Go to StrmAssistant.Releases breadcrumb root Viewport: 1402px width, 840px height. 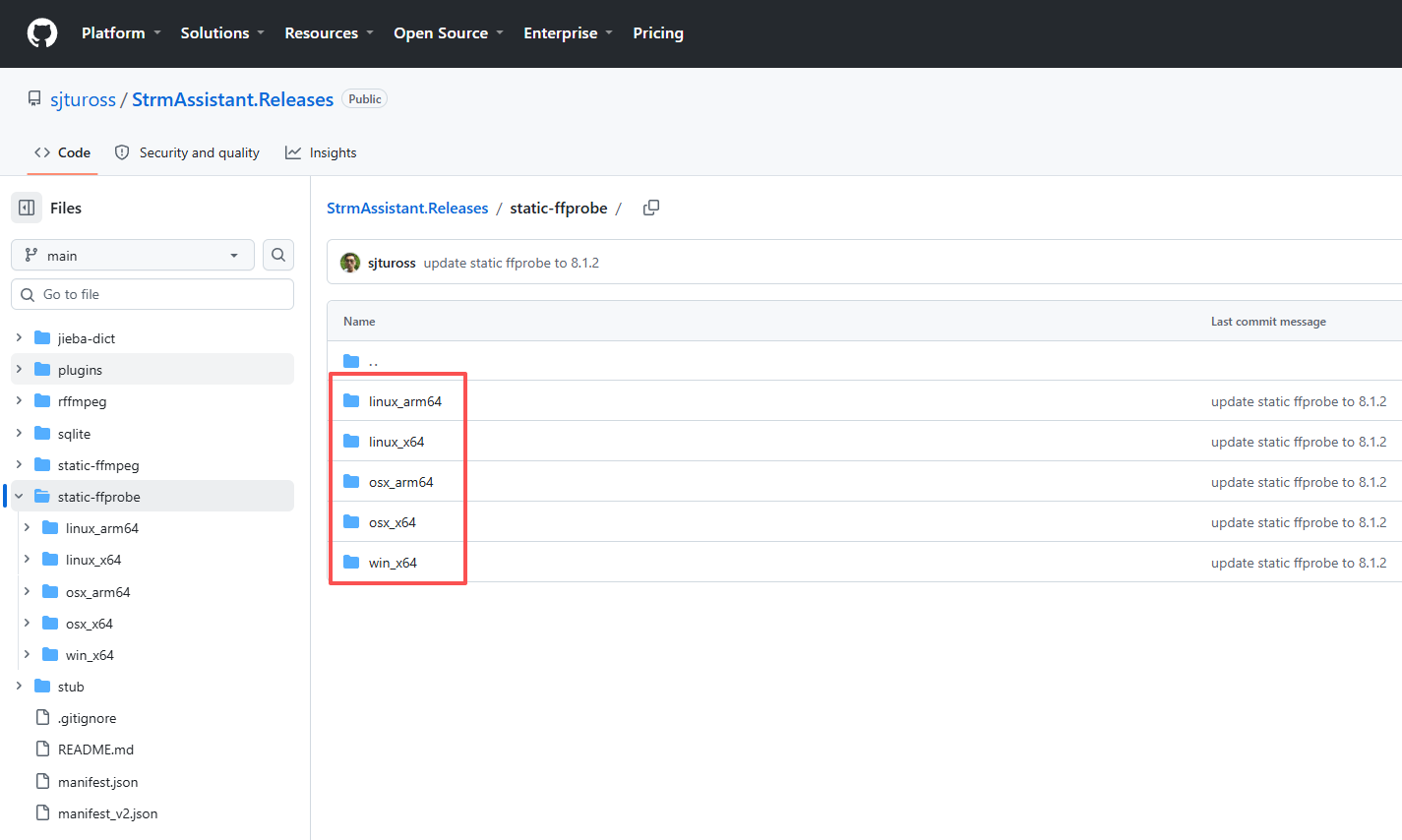(407, 209)
